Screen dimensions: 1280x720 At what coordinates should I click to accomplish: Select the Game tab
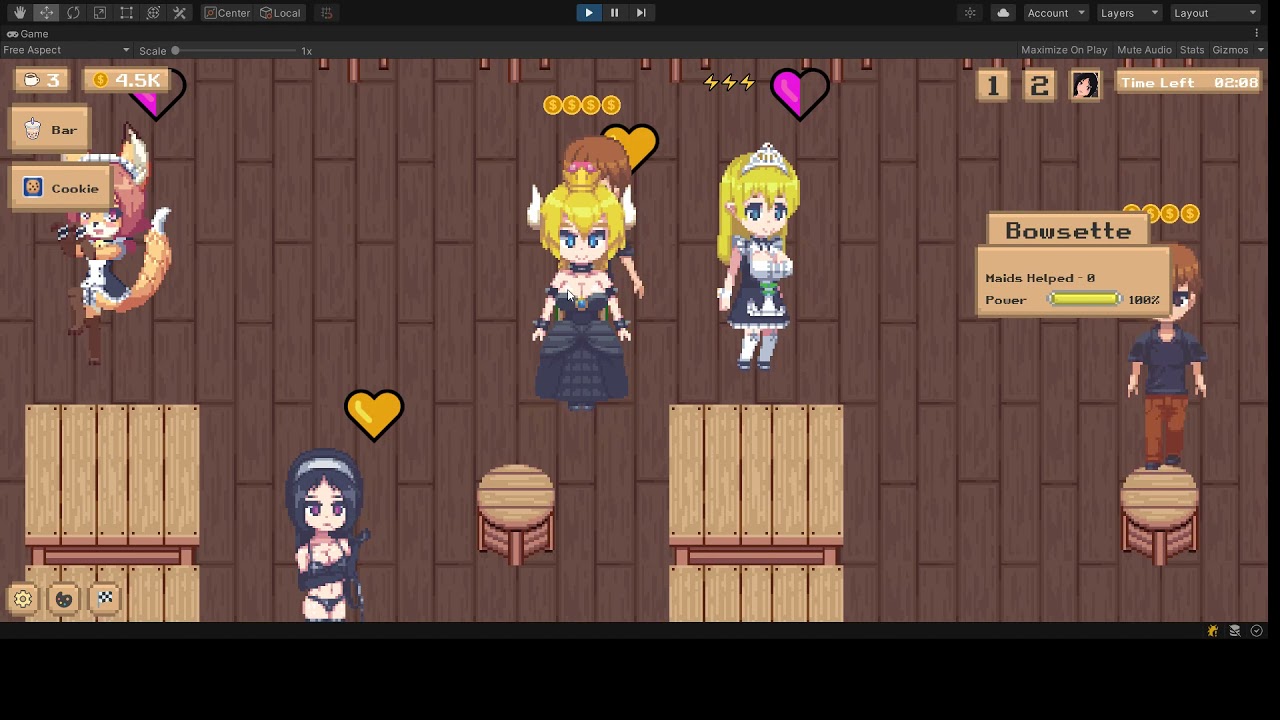point(27,34)
